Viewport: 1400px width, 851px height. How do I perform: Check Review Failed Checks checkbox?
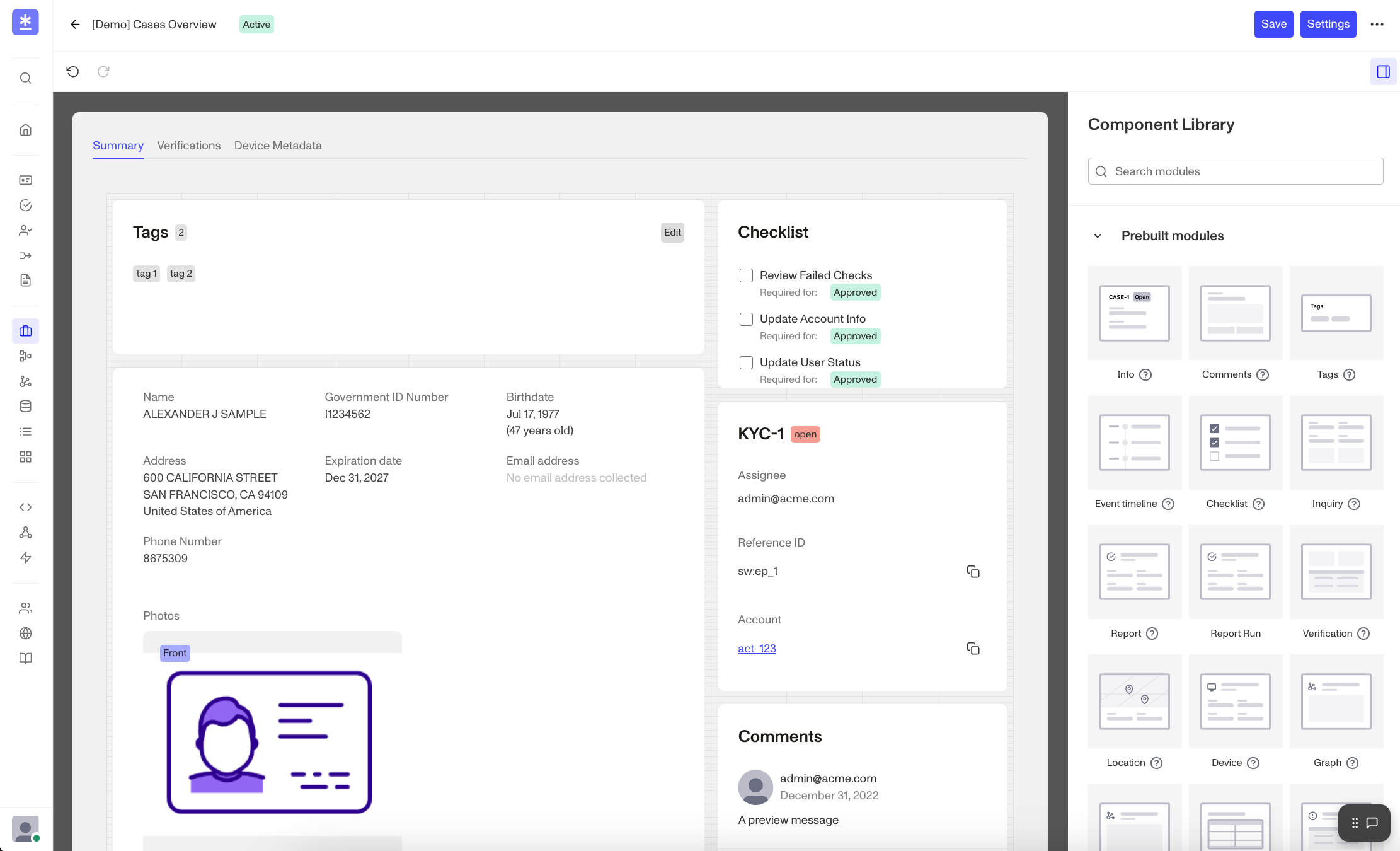point(746,275)
